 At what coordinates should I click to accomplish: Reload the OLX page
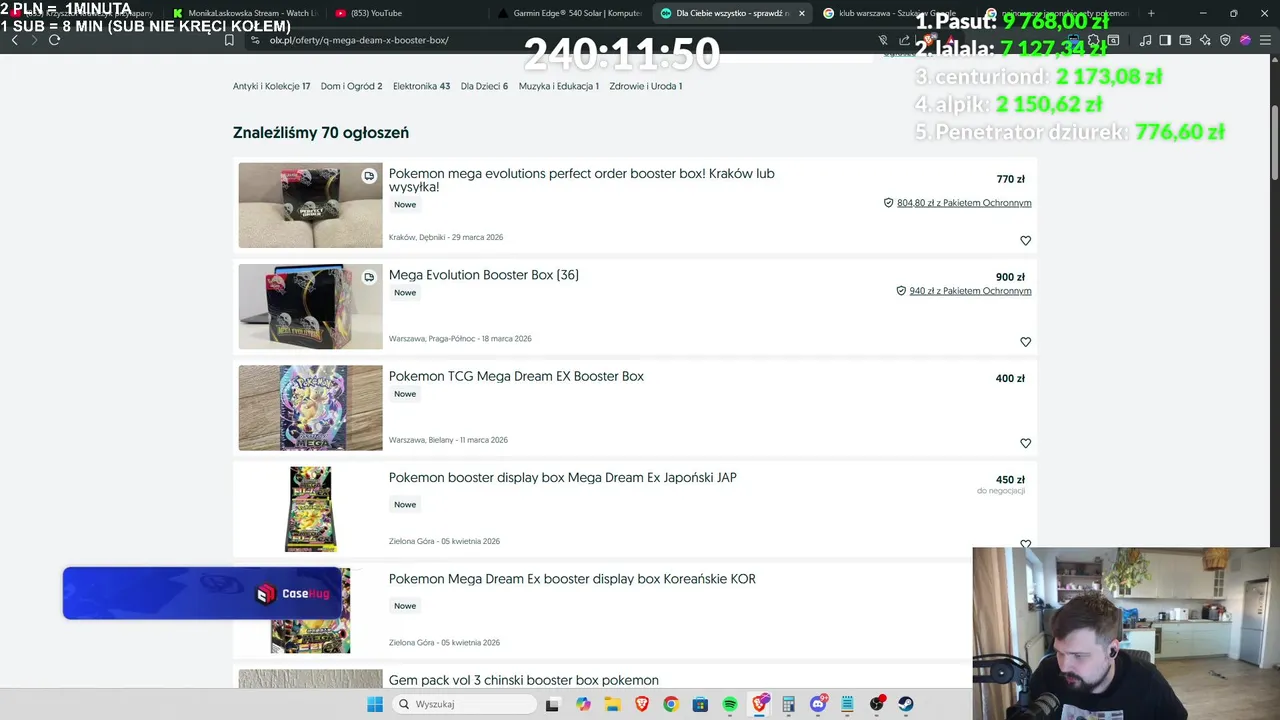[54, 40]
